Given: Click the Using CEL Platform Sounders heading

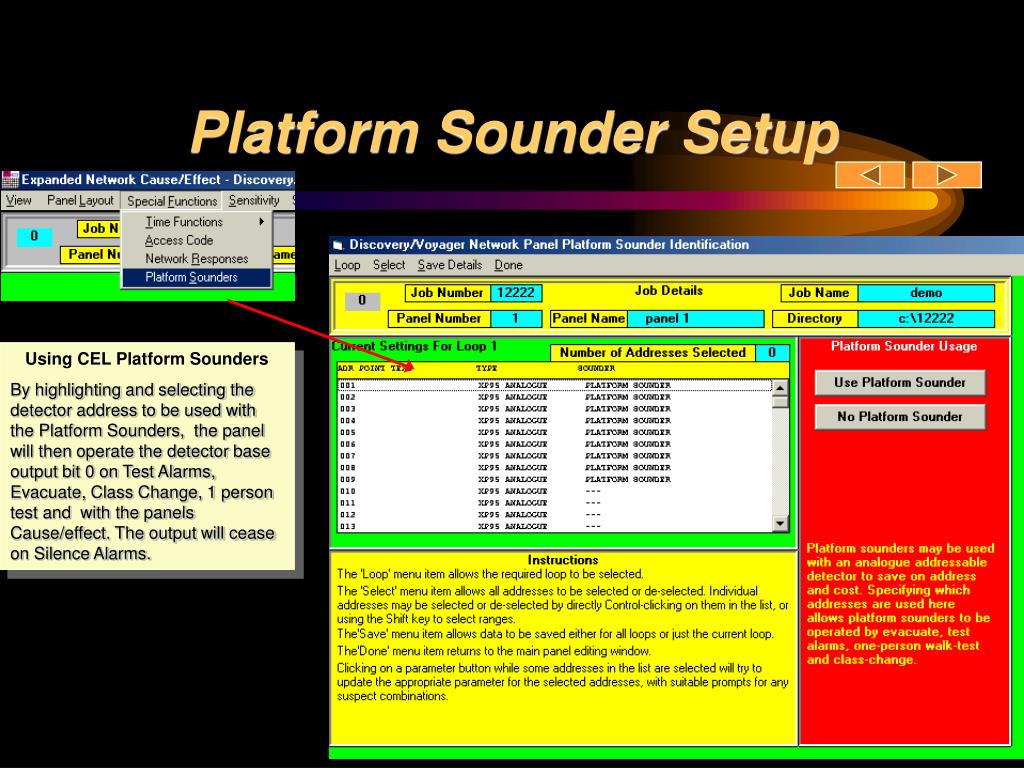Looking at the screenshot, I should (x=147, y=359).
